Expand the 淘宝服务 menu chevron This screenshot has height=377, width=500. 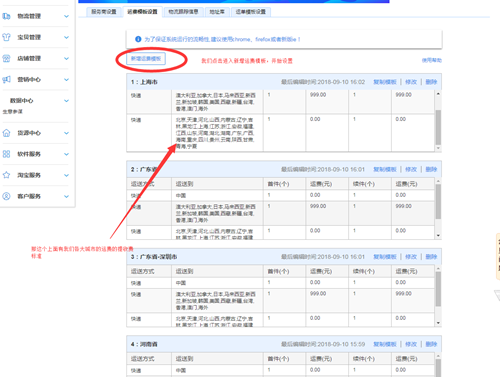[66, 175]
